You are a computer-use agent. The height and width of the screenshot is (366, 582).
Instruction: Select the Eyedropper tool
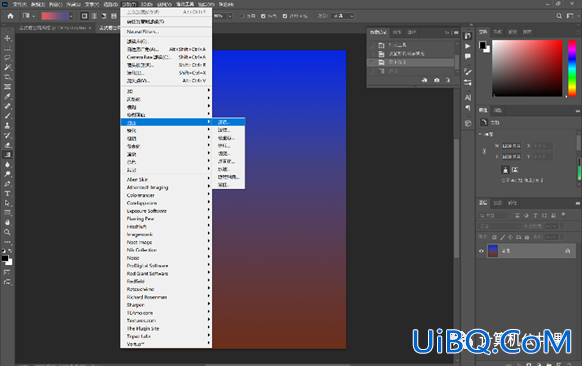point(7,97)
